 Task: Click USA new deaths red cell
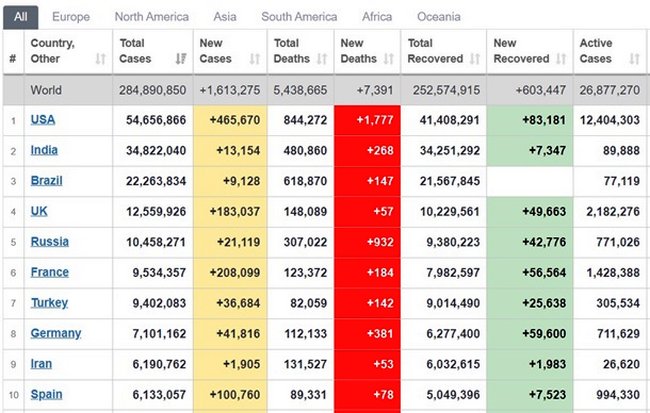coord(367,120)
